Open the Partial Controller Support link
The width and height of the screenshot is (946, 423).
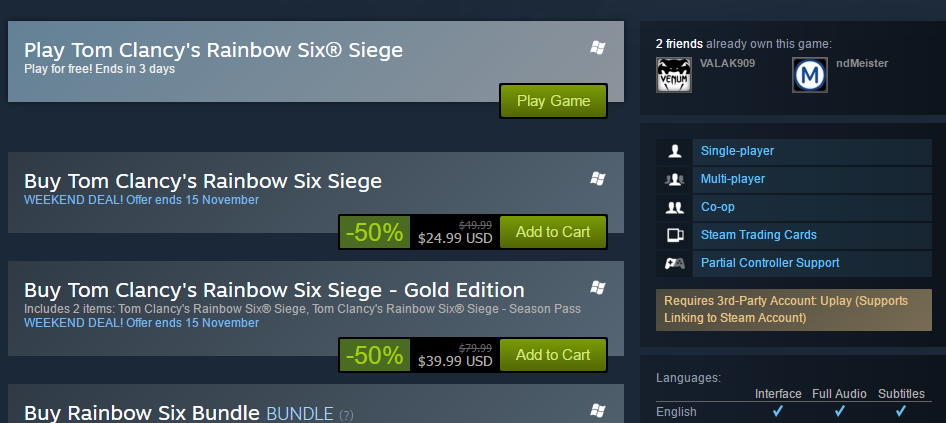click(x=770, y=263)
